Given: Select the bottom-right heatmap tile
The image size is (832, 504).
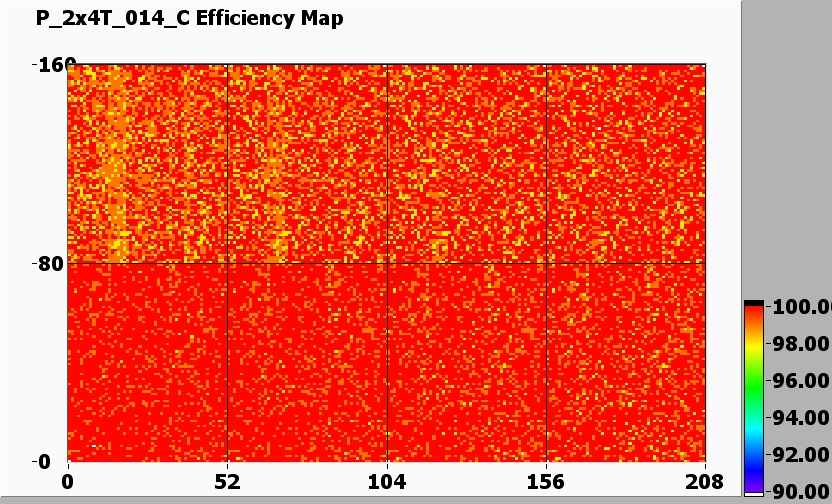Looking at the screenshot, I should click(626, 361).
